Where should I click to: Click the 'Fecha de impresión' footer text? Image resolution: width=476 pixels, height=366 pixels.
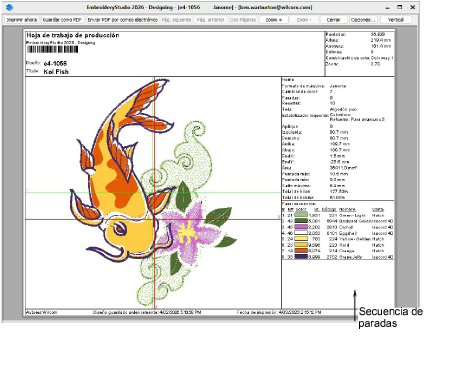pyautogui.click(x=279, y=312)
